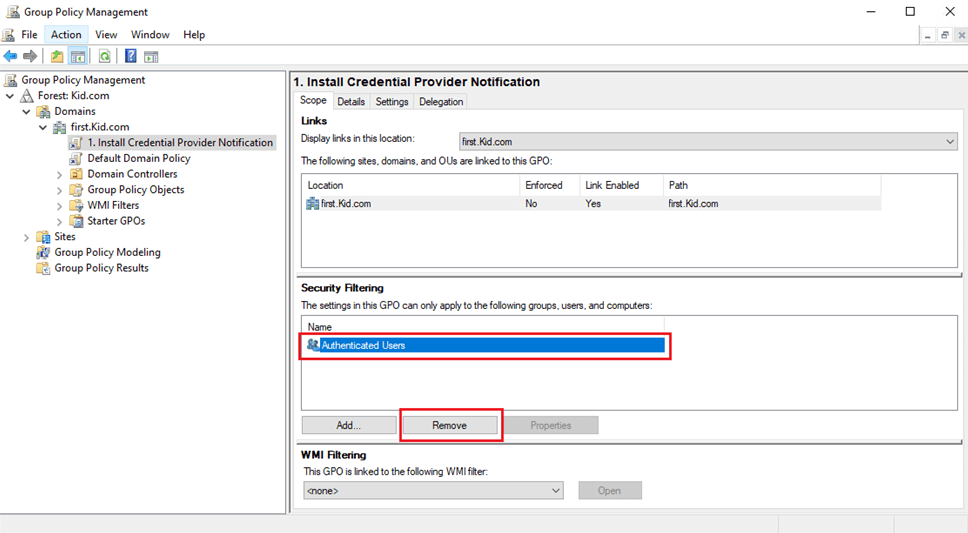
Task: Click the Authenticated Users group icon
Action: (313, 345)
